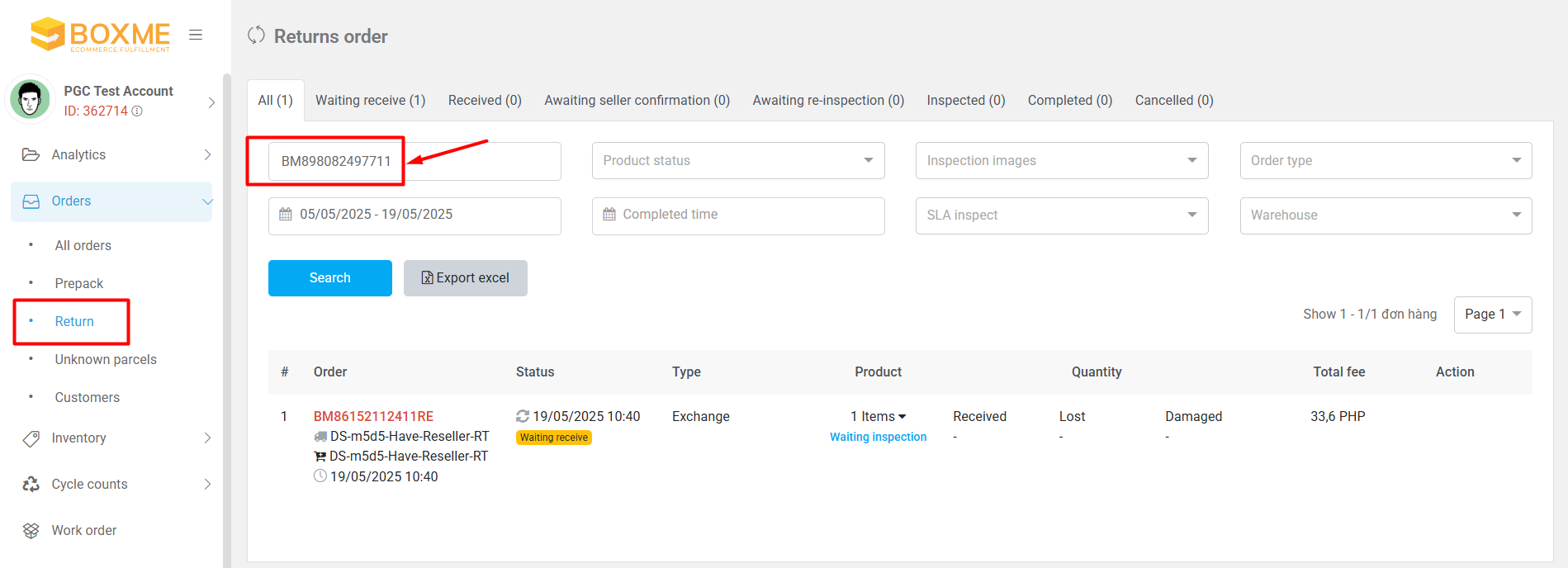
Task: Click the hamburger menu icon beside the logo
Action: click(196, 35)
